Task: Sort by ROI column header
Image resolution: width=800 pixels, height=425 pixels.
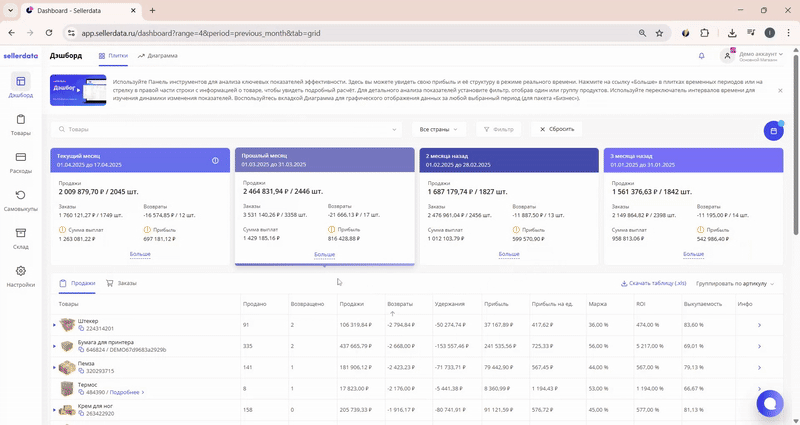Action: (x=641, y=304)
